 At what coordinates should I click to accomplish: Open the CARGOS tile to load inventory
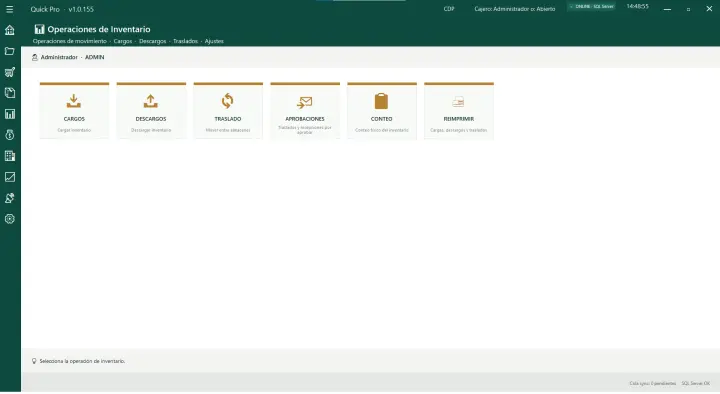[x=74, y=111]
